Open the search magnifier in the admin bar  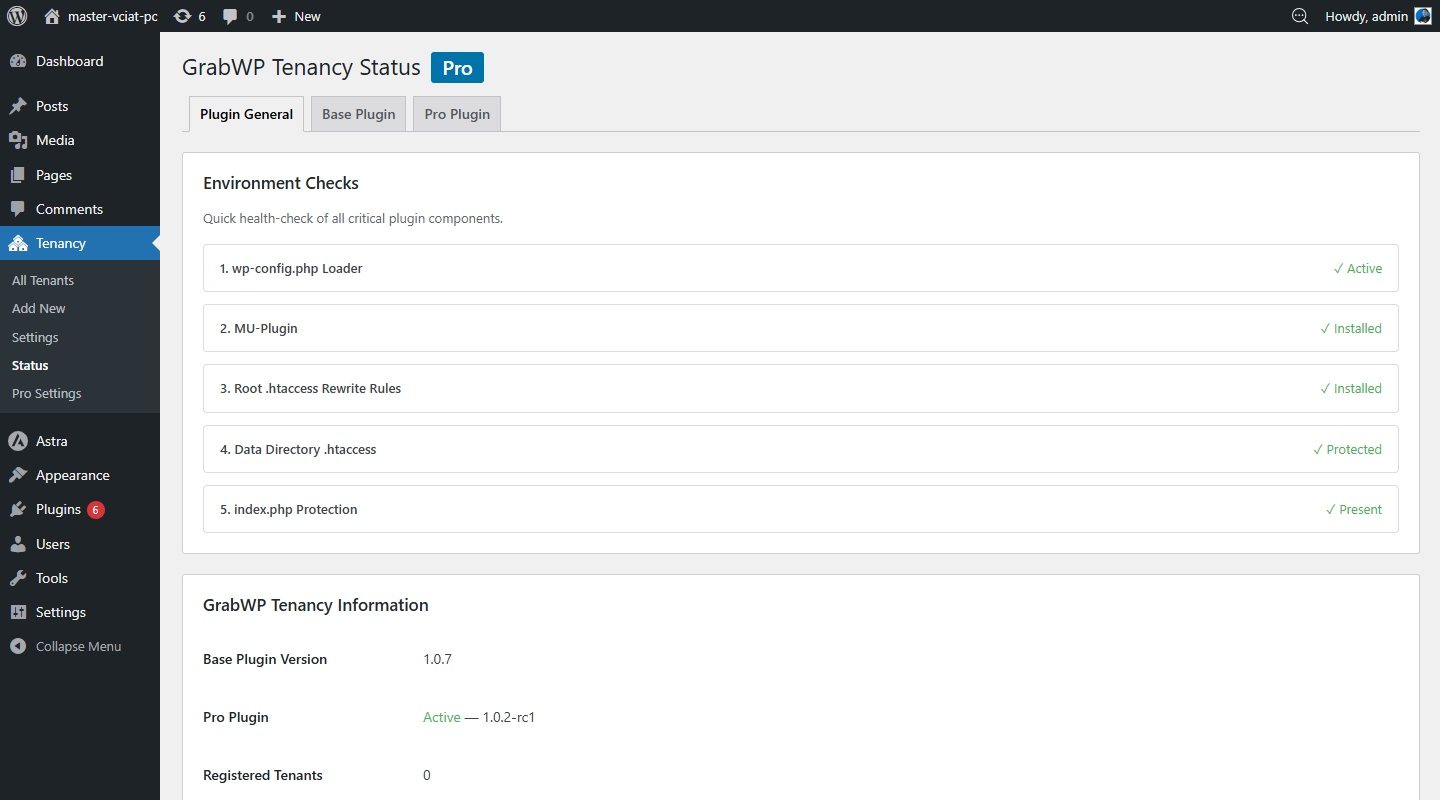coord(1298,16)
